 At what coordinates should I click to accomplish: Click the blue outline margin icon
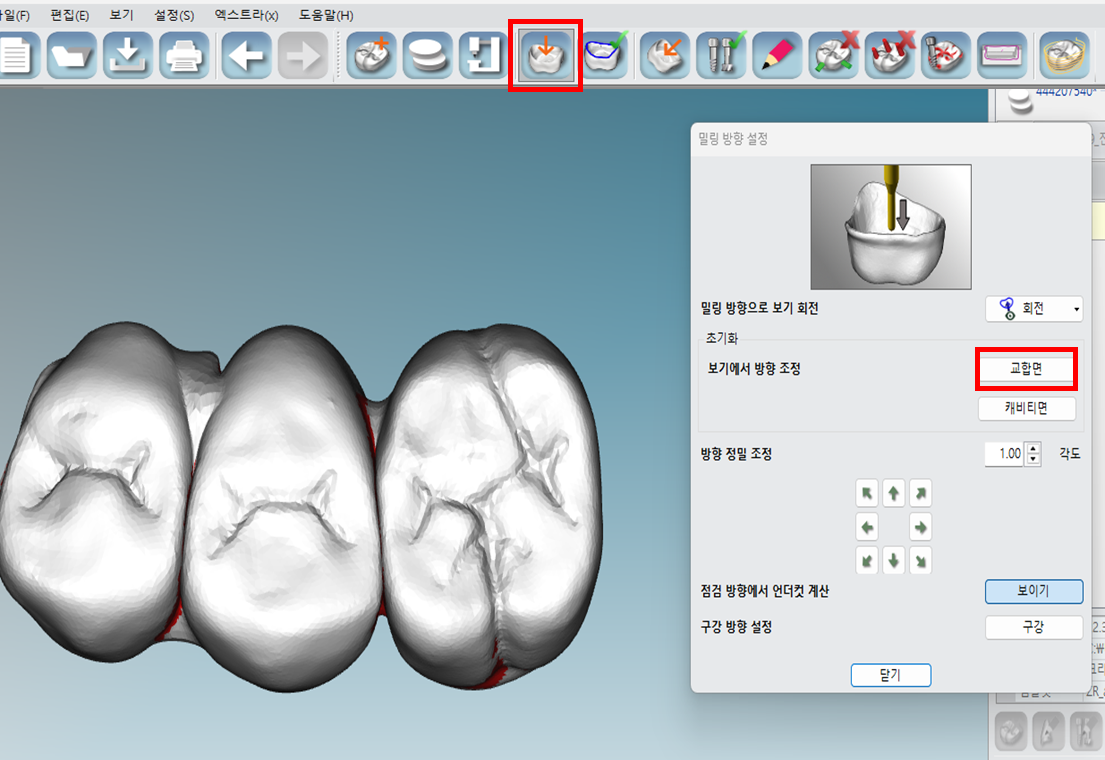[x=605, y=55]
